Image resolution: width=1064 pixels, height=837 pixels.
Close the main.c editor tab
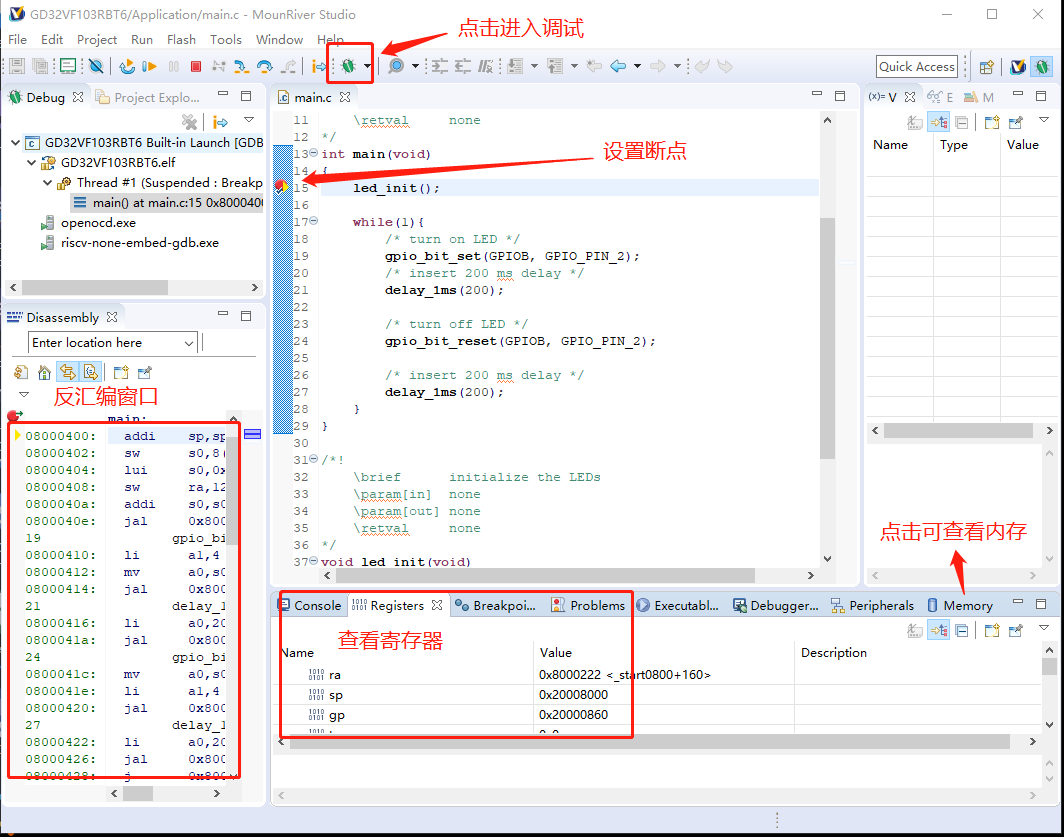click(x=345, y=97)
